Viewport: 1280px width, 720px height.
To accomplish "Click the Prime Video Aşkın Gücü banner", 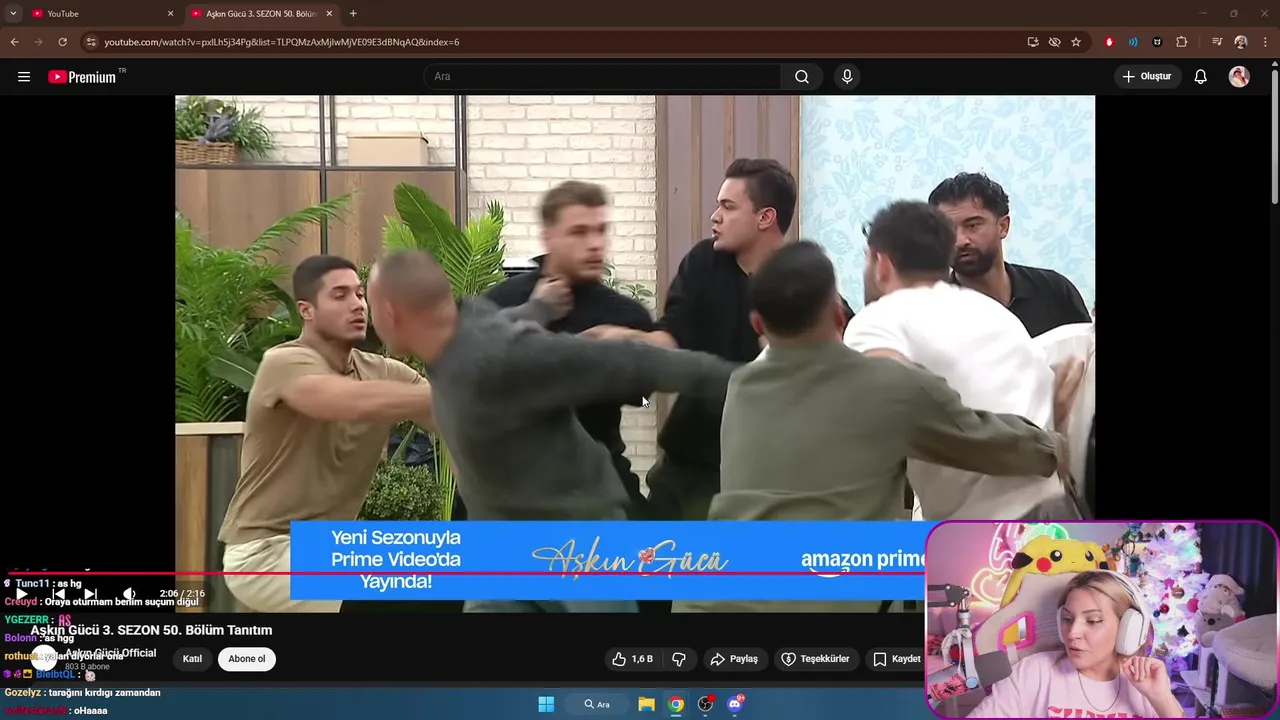I will [x=608, y=560].
